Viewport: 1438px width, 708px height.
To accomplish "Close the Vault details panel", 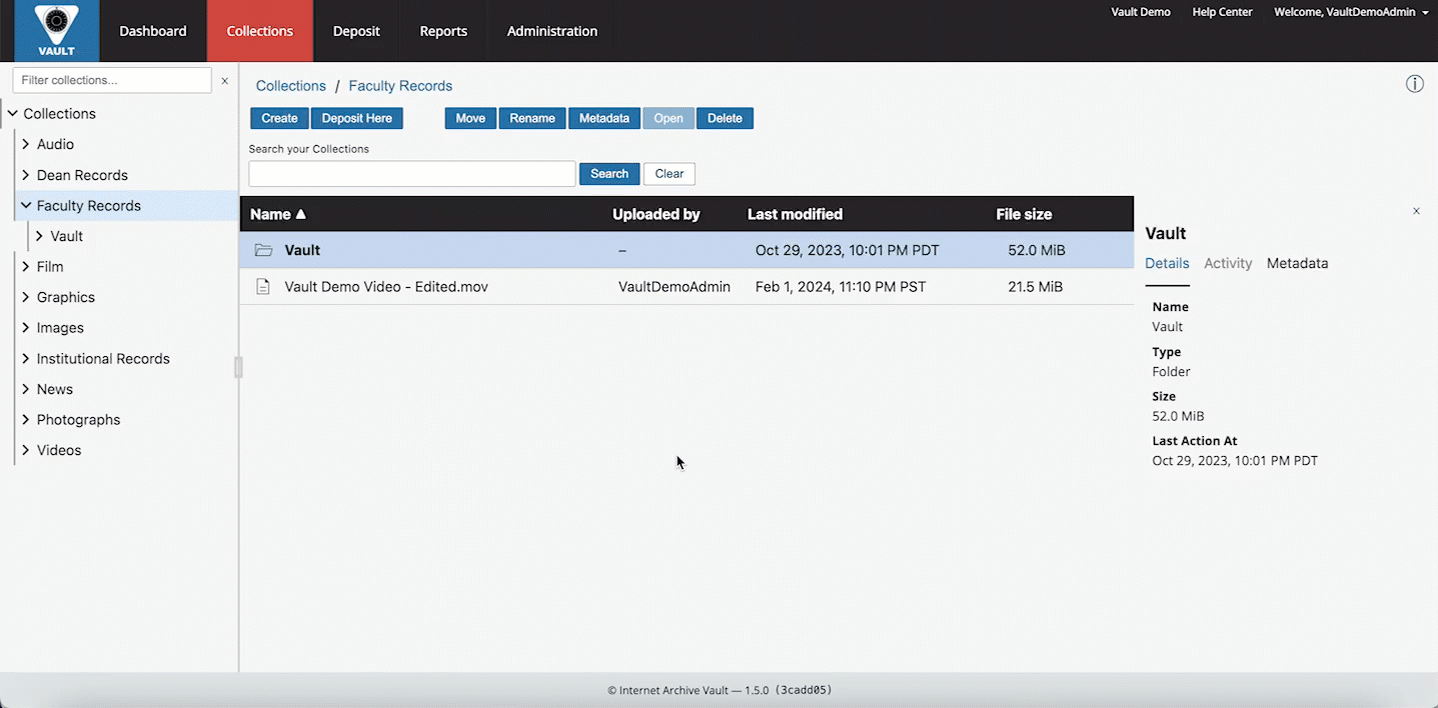I will coord(1416,211).
